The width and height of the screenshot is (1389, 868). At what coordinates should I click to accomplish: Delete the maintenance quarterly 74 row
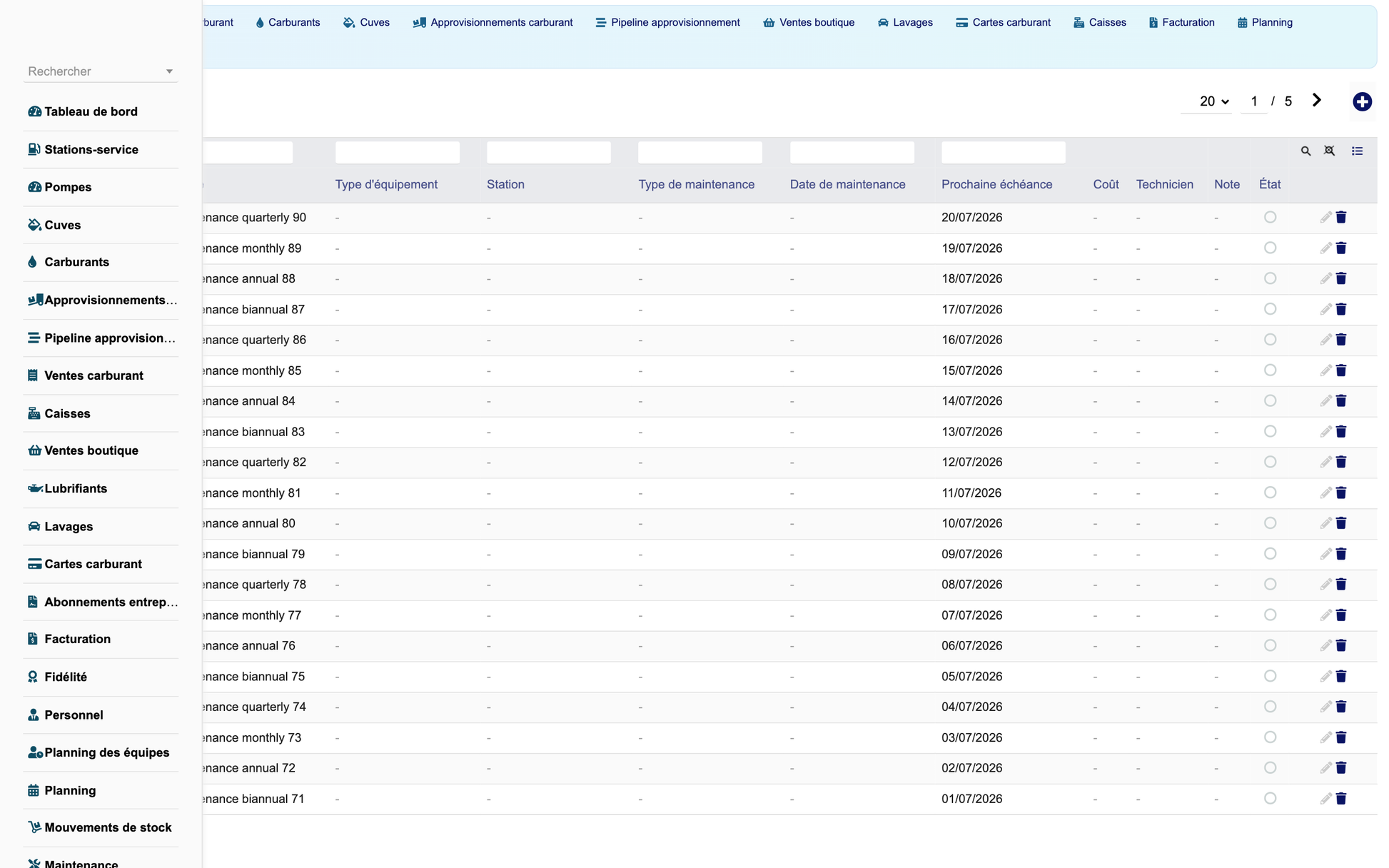[x=1341, y=707]
